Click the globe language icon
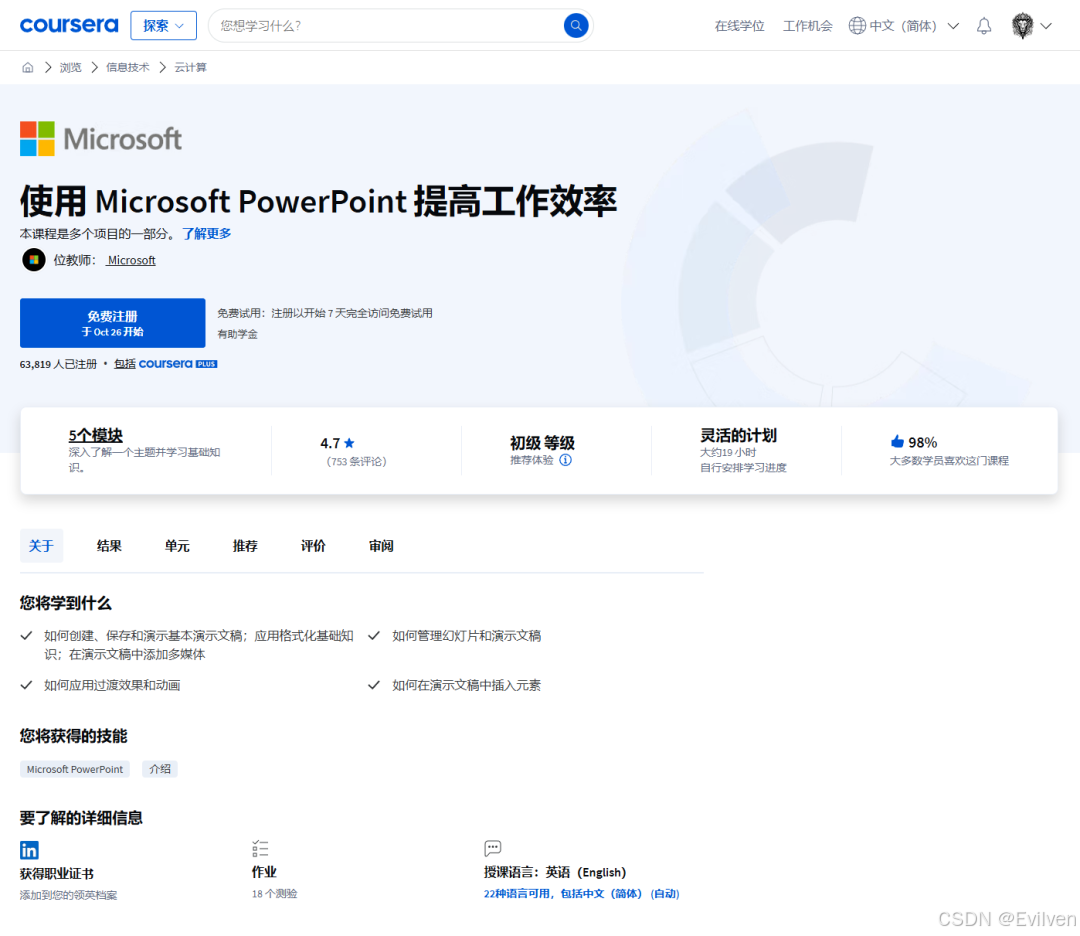The width and height of the screenshot is (1080, 936). [x=857, y=25]
